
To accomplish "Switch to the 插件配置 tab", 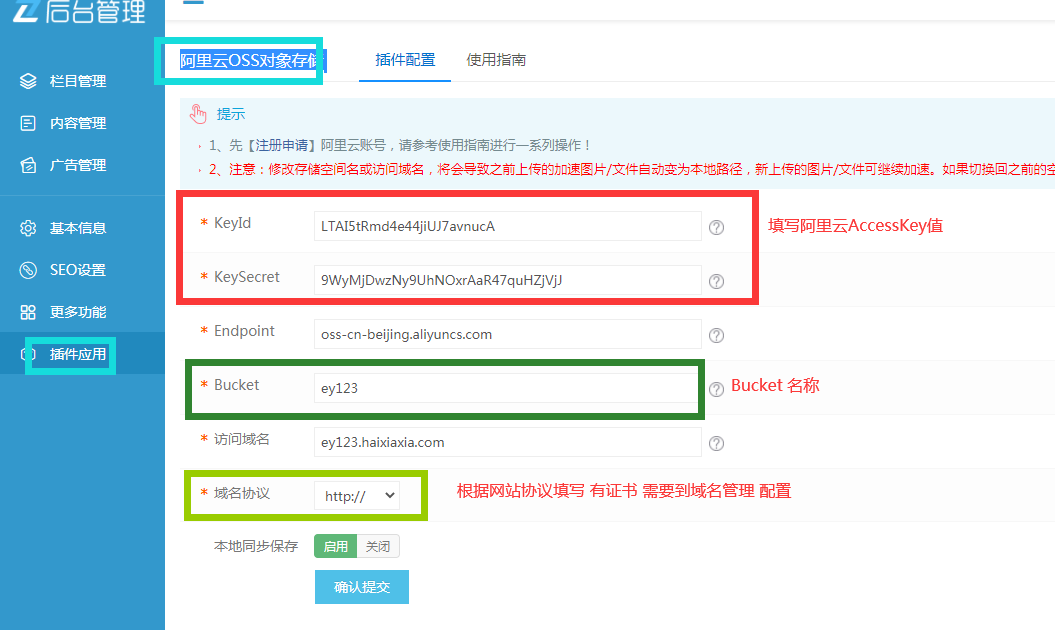I will pyautogui.click(x=405, y=60).
